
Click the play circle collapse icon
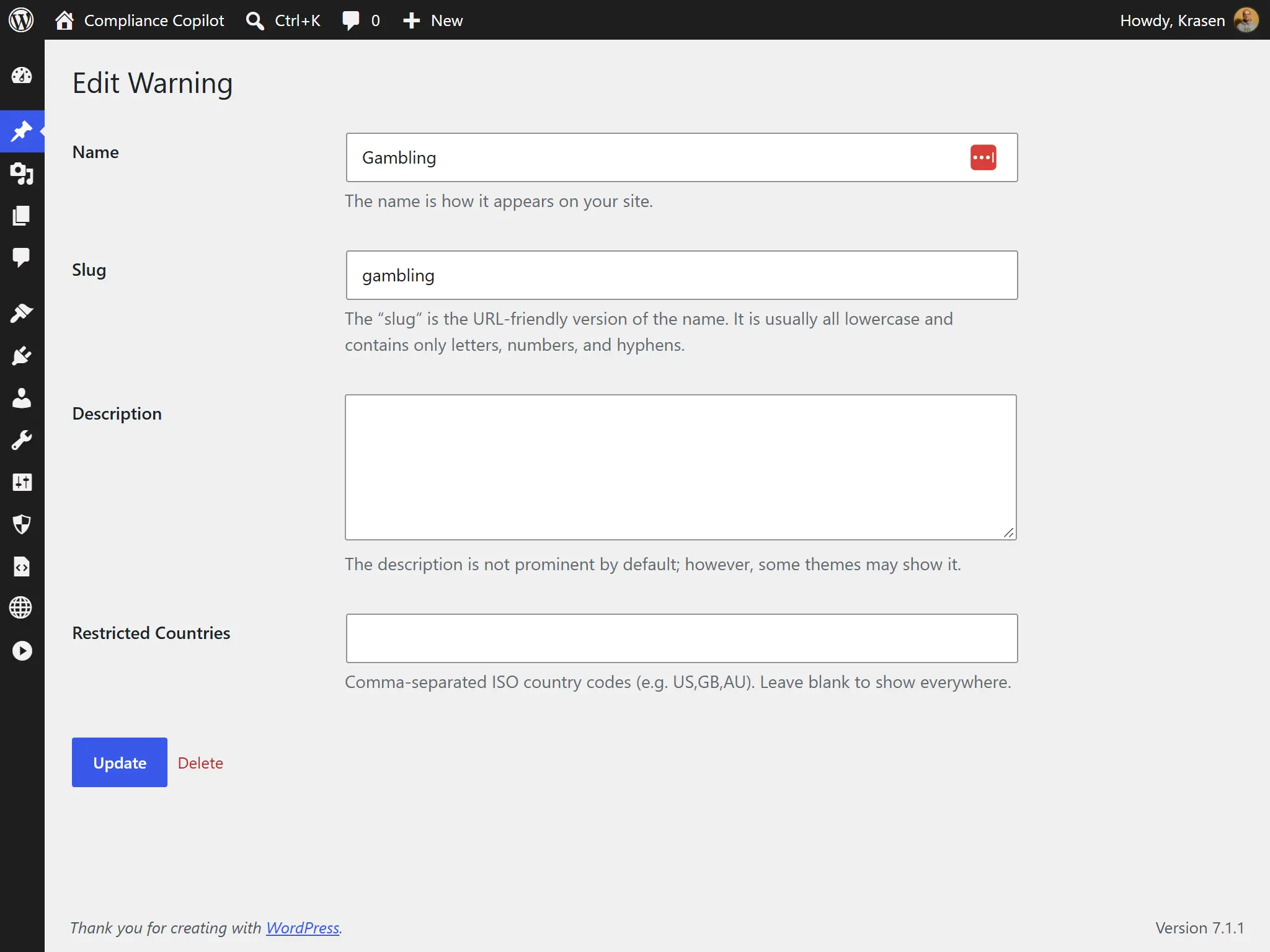tap(22, 651)
